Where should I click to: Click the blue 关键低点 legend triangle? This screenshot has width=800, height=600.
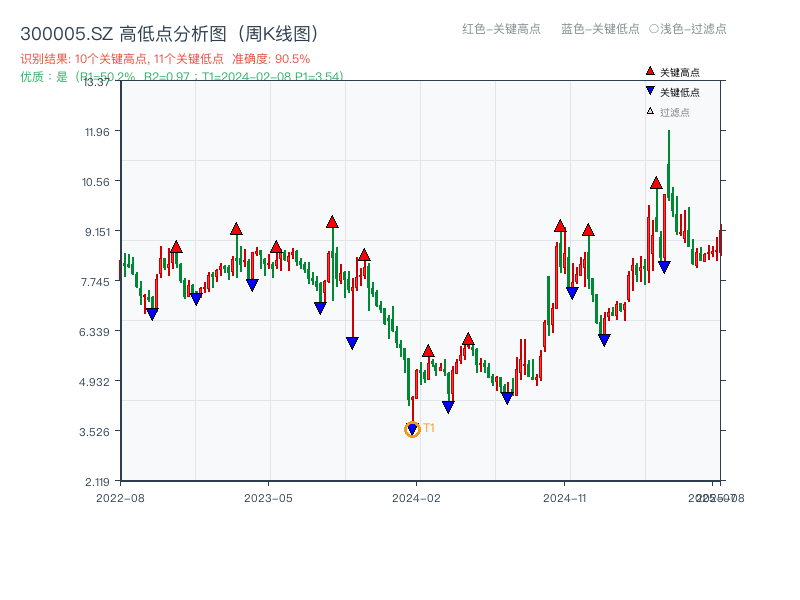point(650,92)
